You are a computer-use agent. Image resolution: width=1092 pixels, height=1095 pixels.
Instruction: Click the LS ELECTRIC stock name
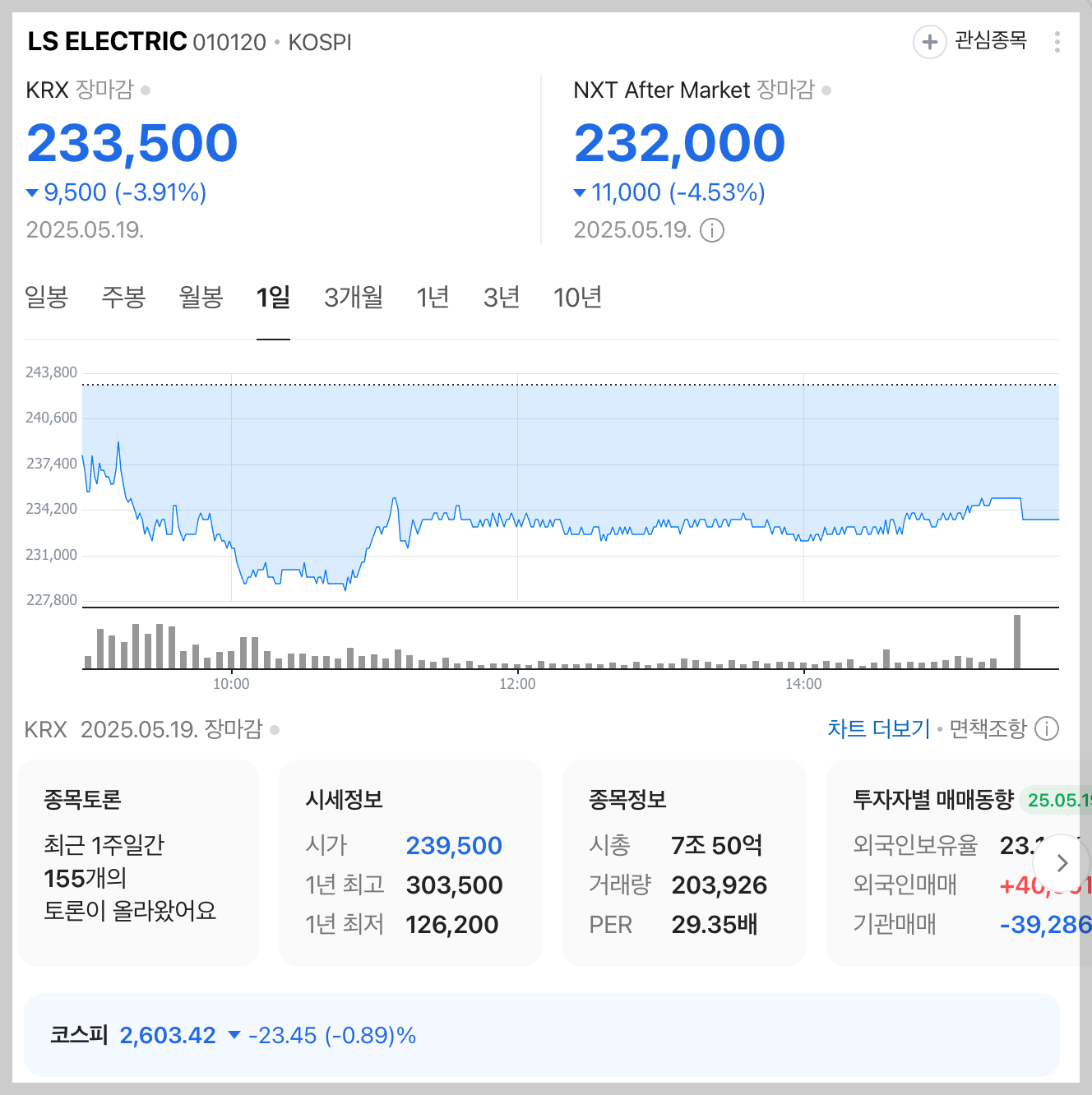coord(107,41)
